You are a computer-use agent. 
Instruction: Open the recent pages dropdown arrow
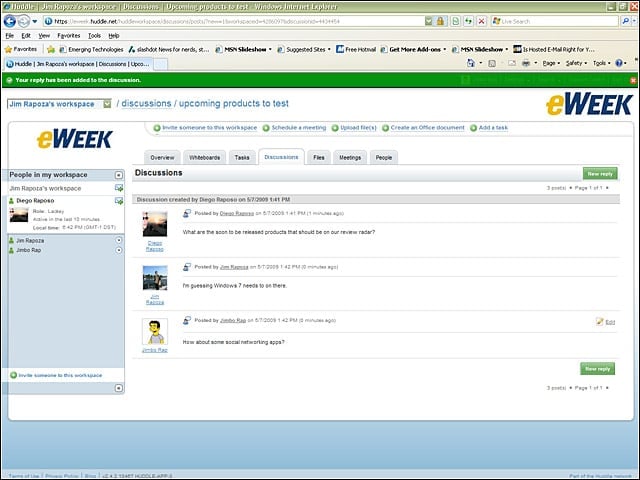[x=35, y=21]
